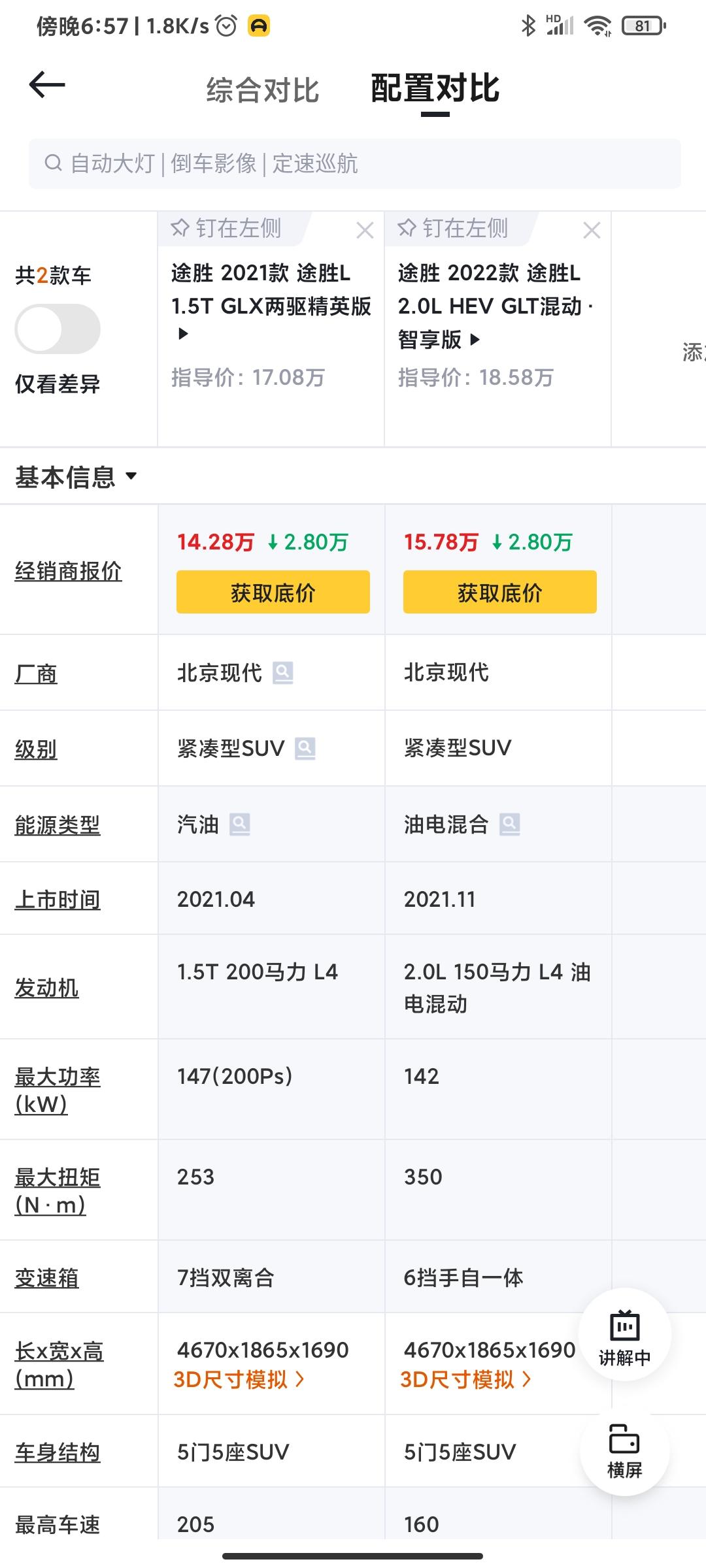706x1568 pixels.
Task: Pin 途胜 2021款 column to left
Action: (x=226, y=228)
